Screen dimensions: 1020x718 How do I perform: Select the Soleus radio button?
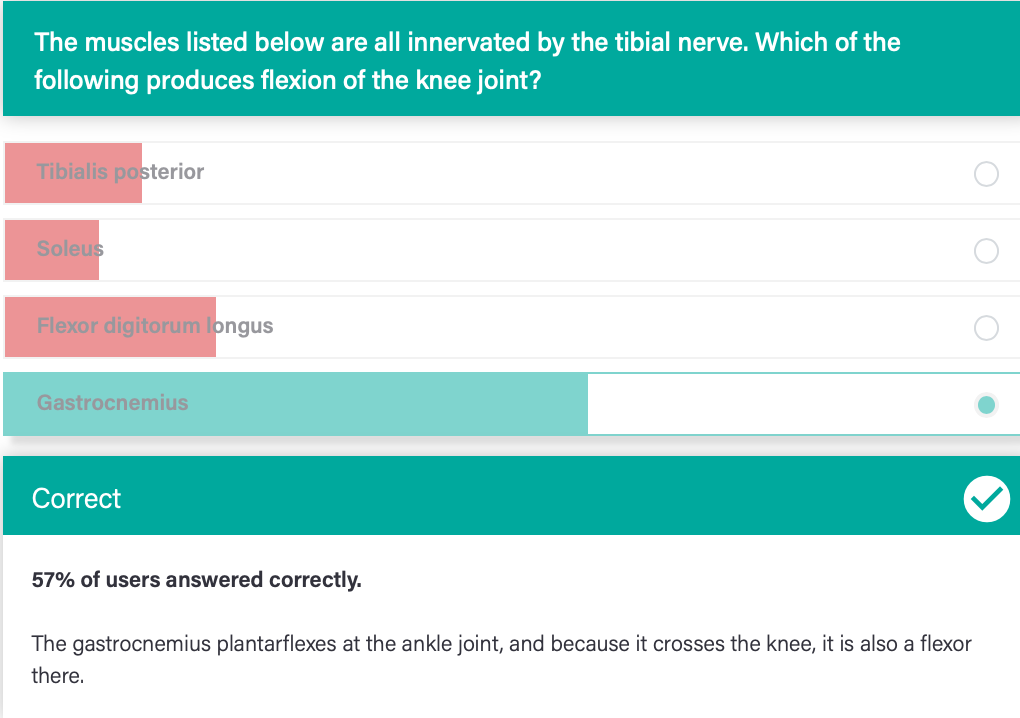tap(986, 250)
